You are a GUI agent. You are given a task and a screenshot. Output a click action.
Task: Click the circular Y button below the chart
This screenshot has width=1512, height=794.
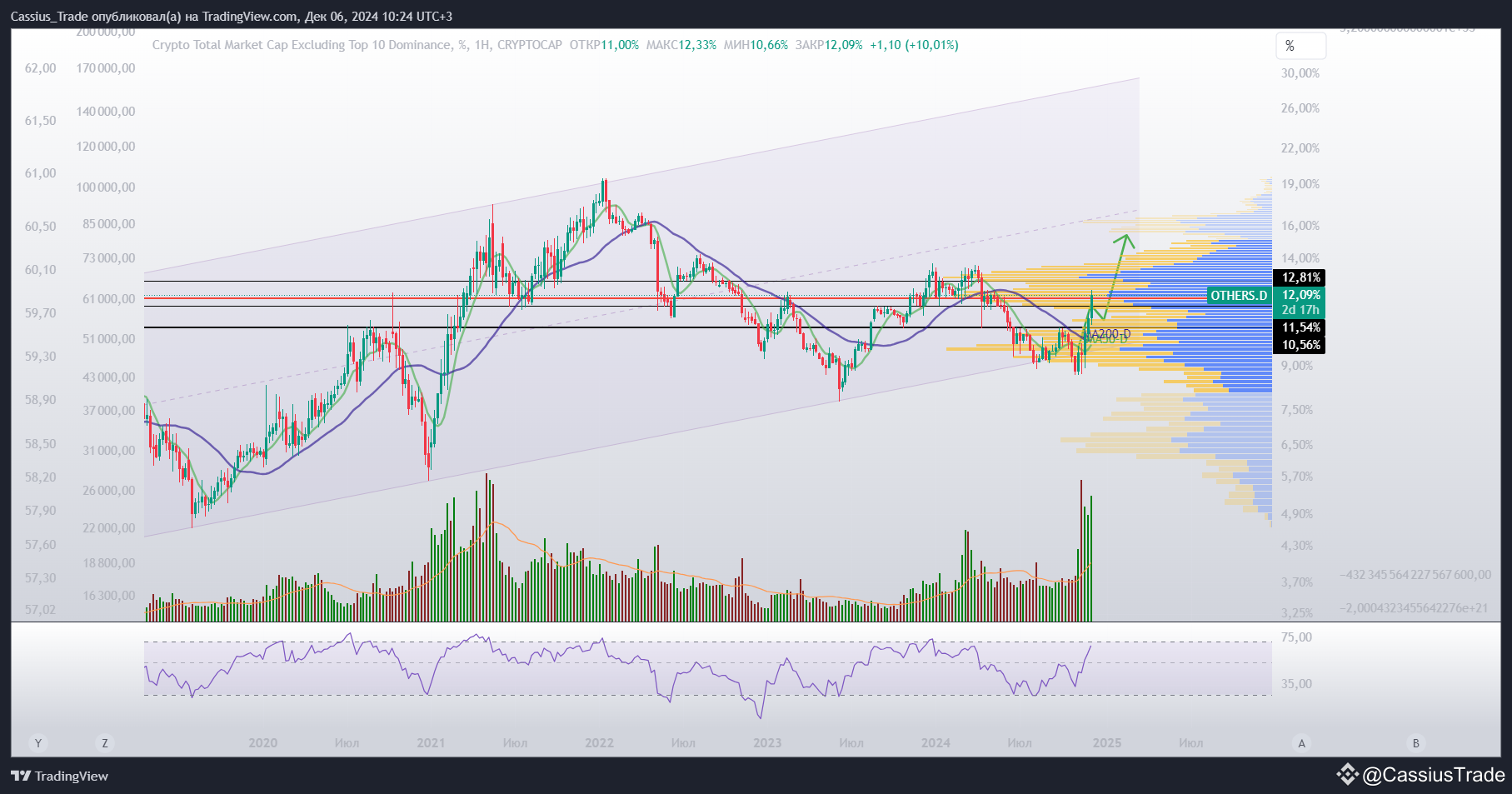pos(38,743)
